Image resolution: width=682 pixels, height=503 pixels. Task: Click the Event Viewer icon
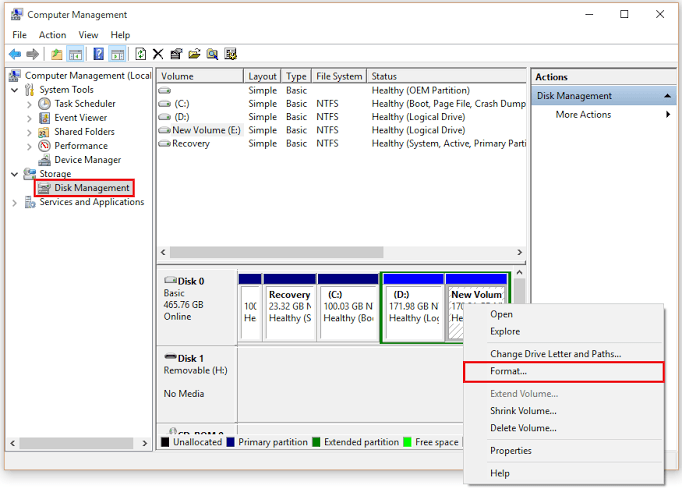[44, 118]
